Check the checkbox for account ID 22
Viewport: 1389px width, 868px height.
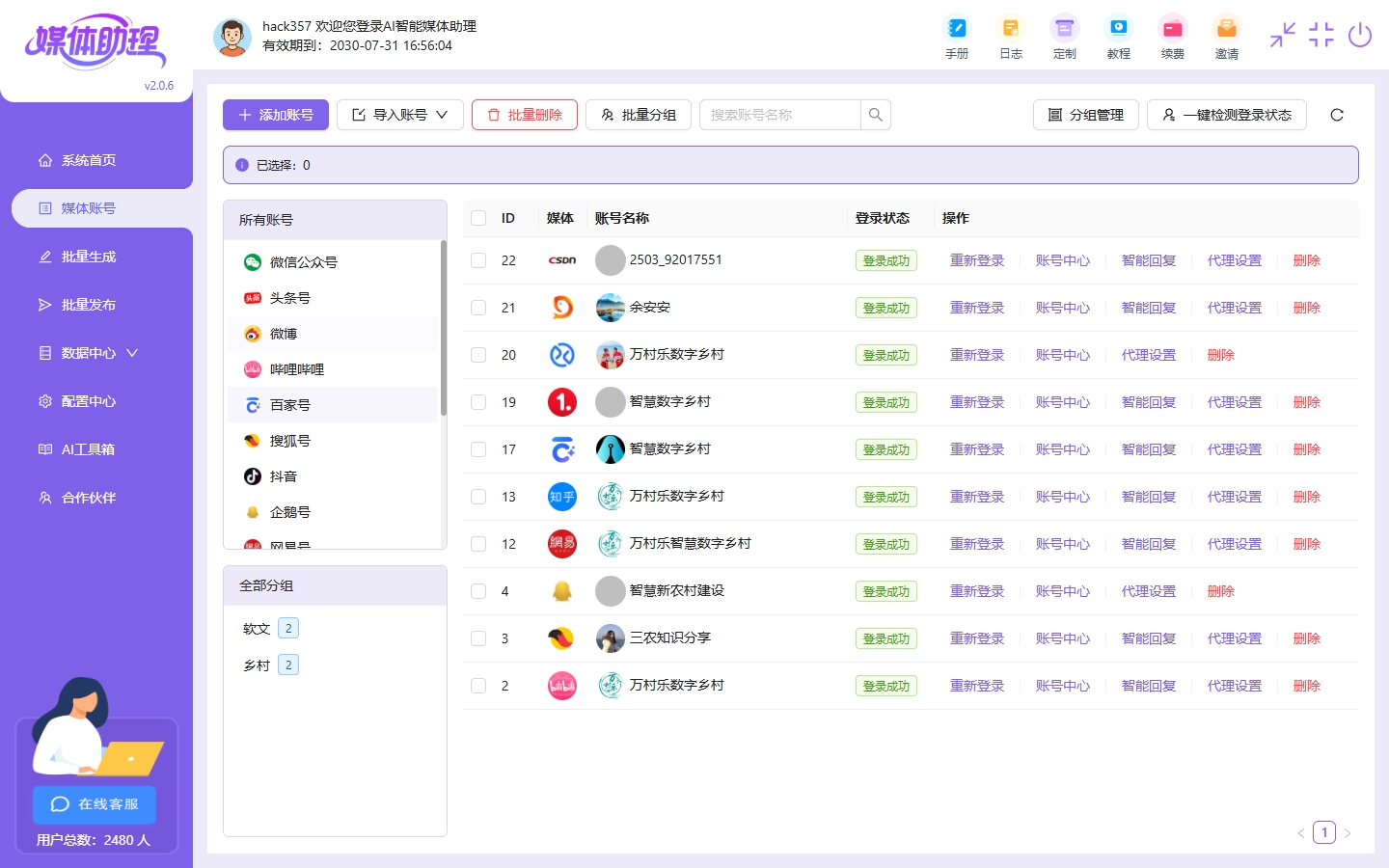click(x=478, y=260)
